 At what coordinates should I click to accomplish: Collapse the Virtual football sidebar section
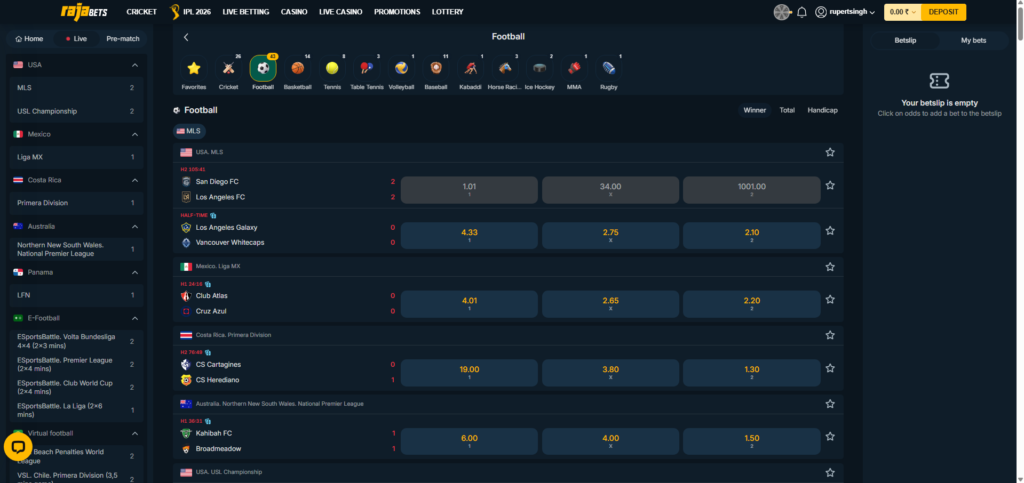135,433
